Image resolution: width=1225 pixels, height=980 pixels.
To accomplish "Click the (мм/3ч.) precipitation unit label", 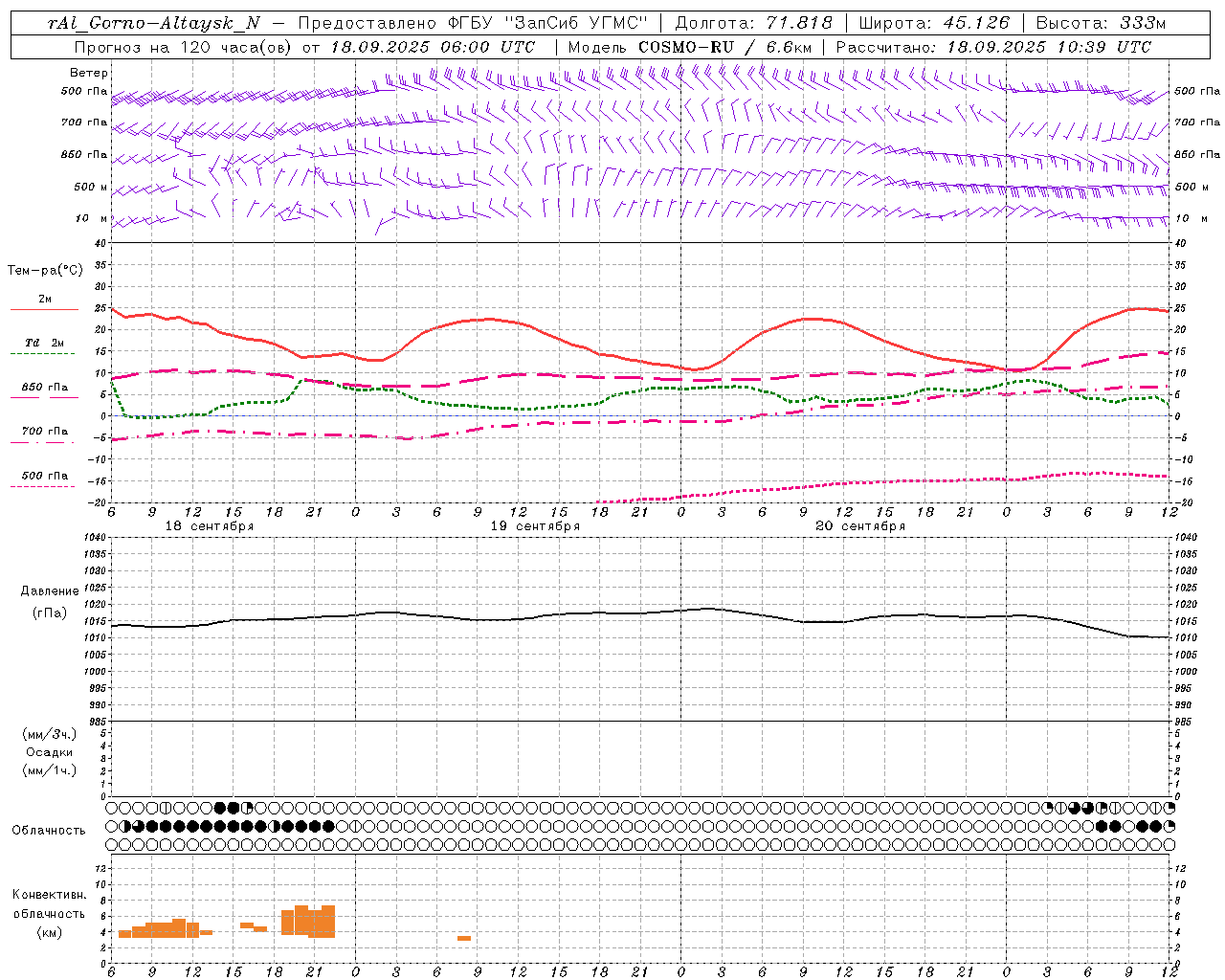I will tap(50, 735).
